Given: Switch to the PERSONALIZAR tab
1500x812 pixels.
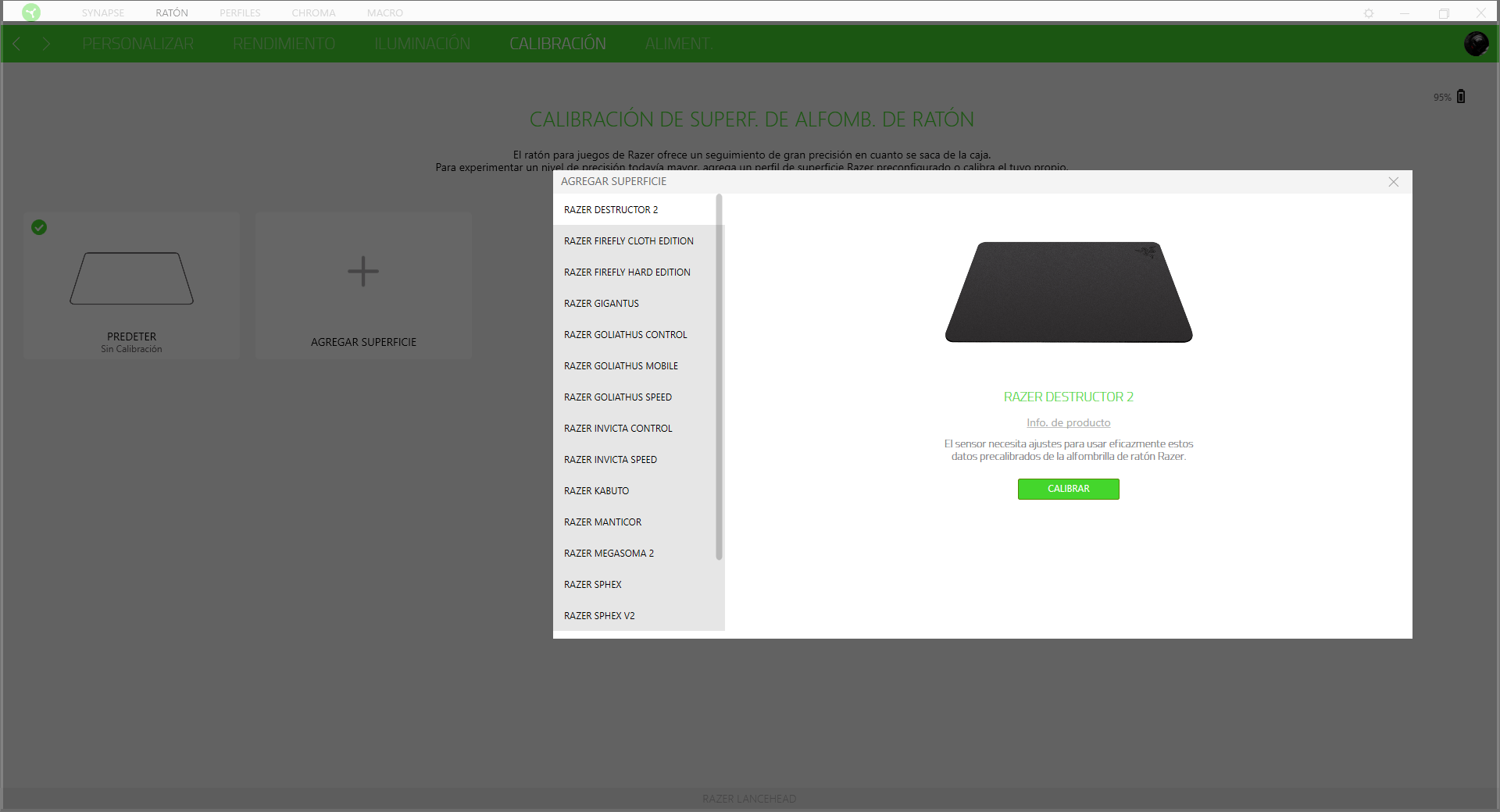Looking at the screenshot, I should [x=137, y=44].
